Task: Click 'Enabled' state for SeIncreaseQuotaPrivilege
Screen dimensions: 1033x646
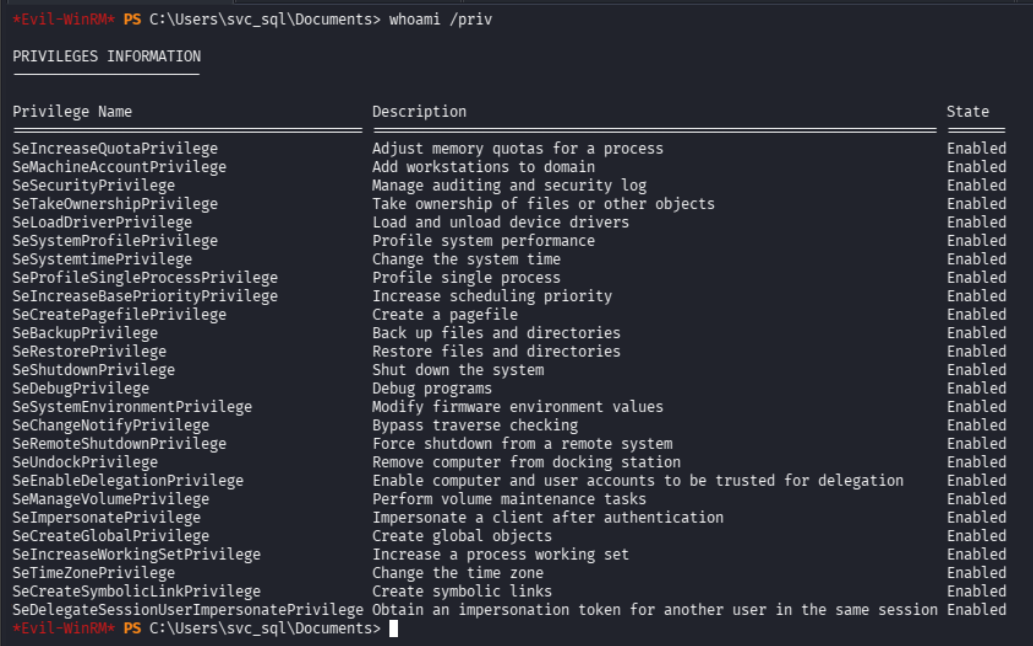Action: point(976,148)
